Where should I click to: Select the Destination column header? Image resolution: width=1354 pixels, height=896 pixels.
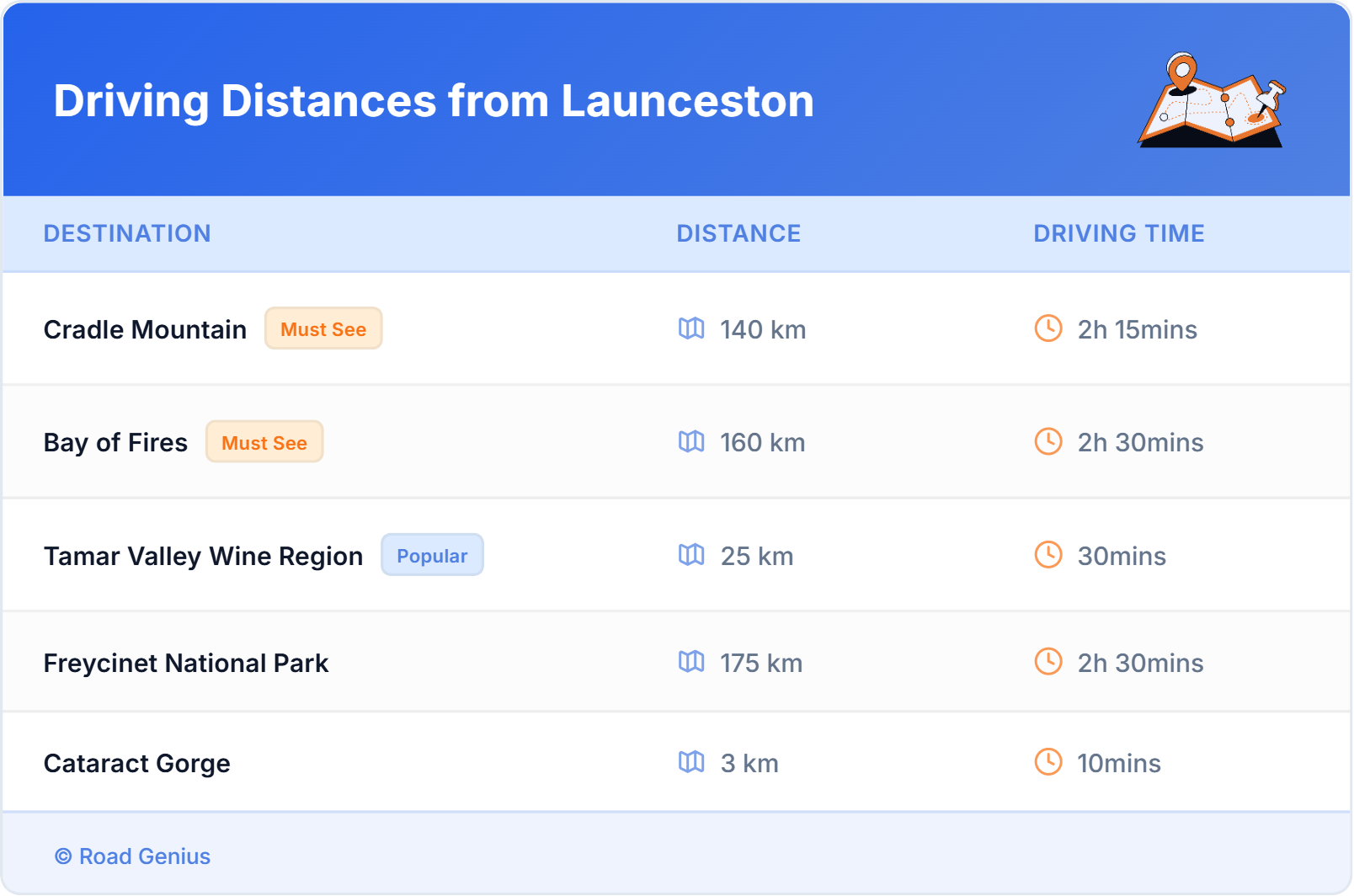(127, 233)
